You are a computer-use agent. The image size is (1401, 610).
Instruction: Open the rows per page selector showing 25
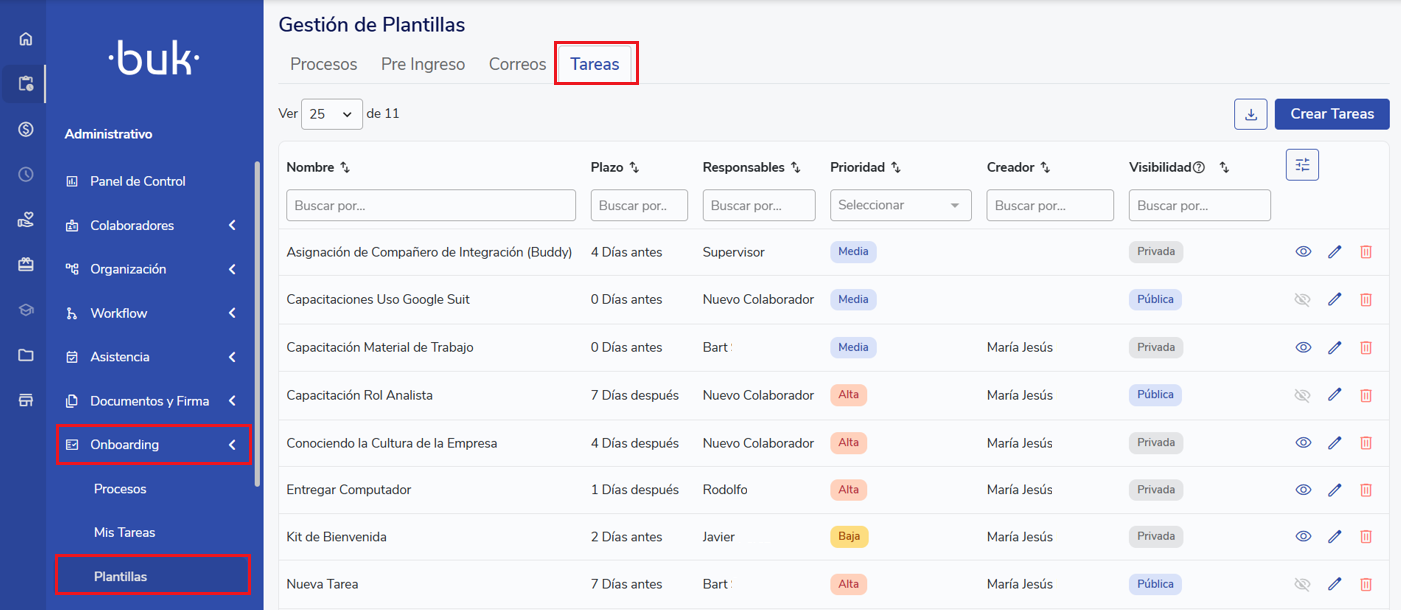(x=331, y=114)
